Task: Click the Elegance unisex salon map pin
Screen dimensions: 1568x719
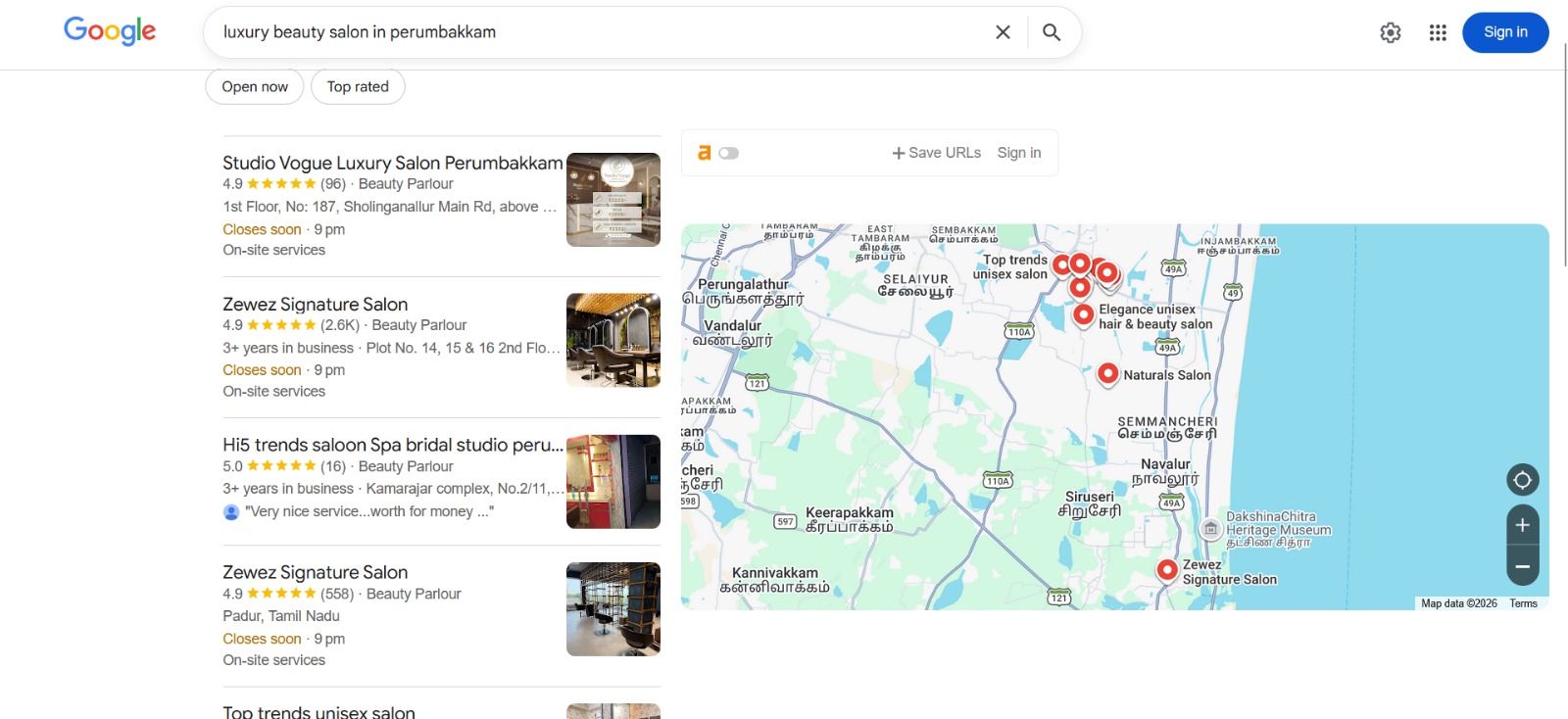Action: [x=1083, y=315]
